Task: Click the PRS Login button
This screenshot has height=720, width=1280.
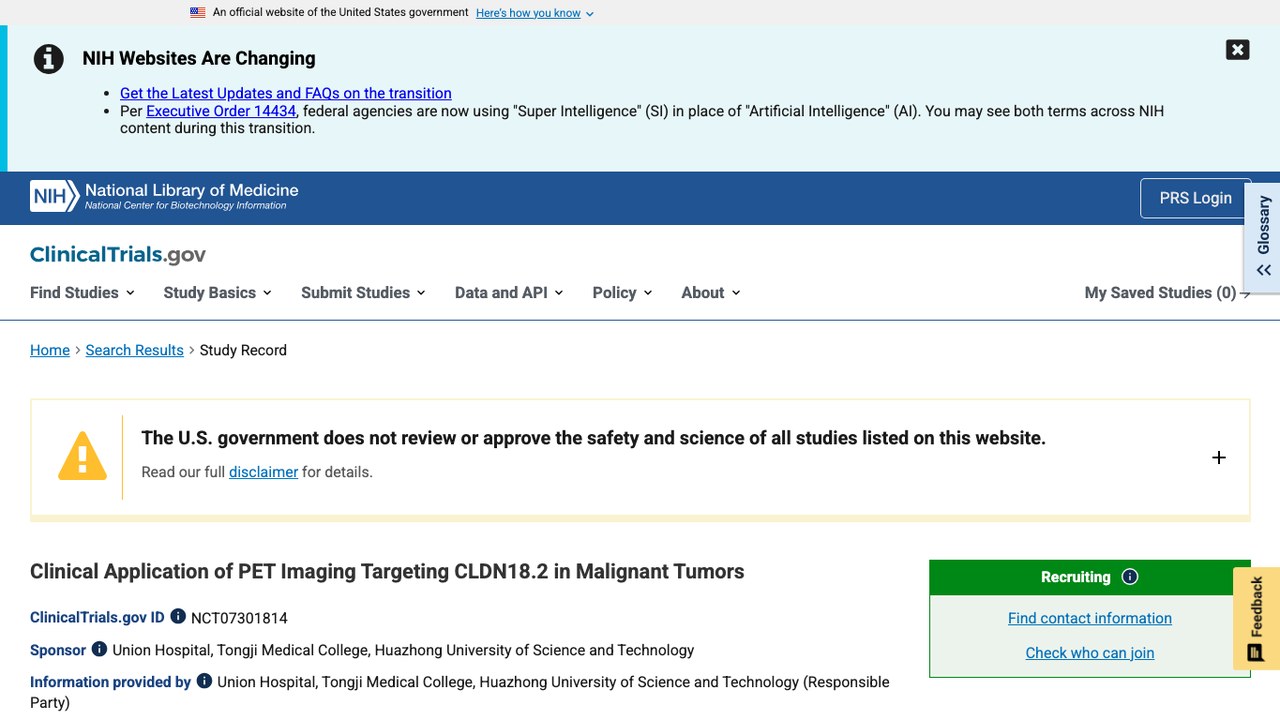Action: tap(1195, 198)
